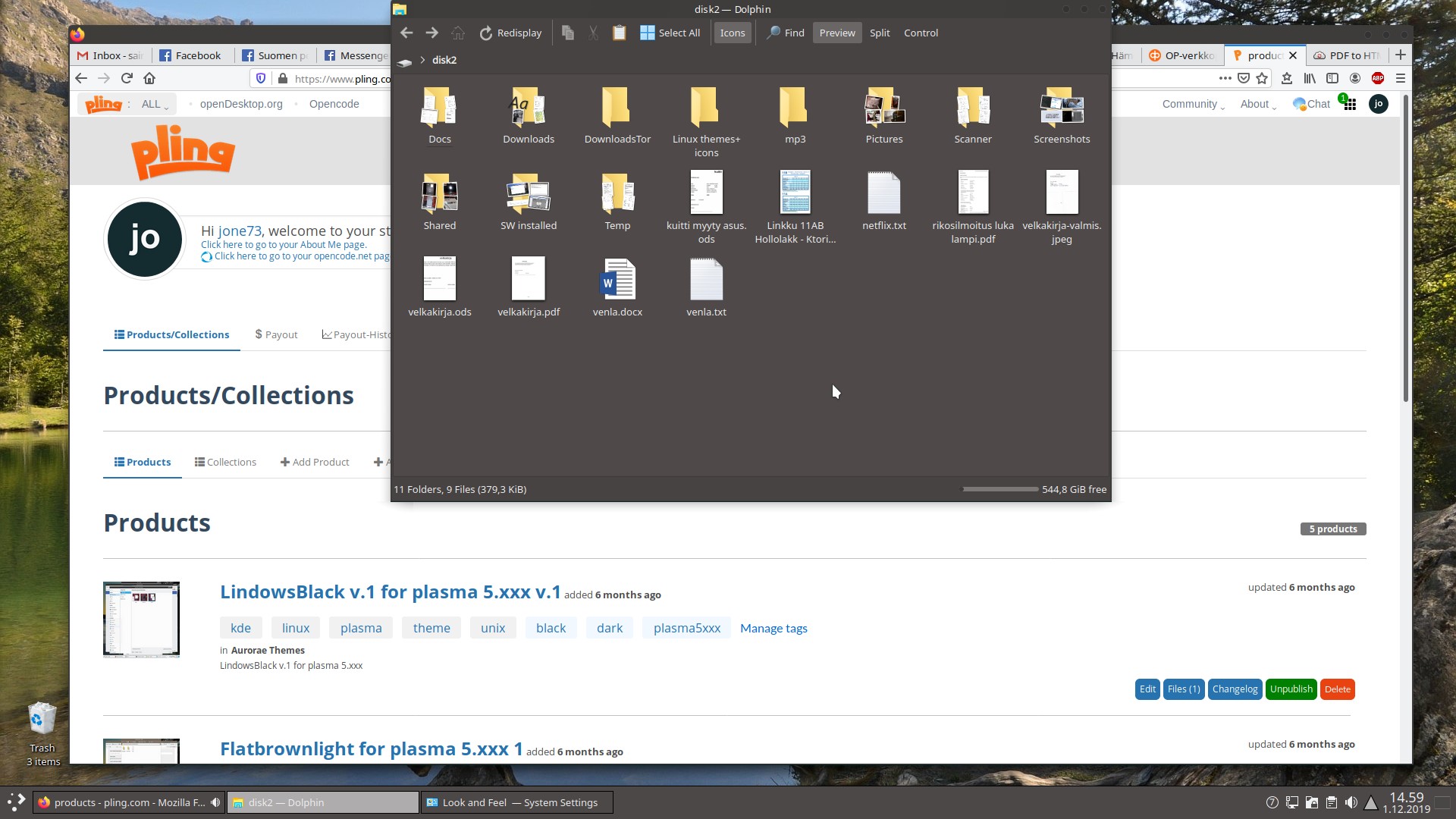Bookmark this page with the star icon
The height and width of the screenshot is (819, 1456).
(1262, 78)
